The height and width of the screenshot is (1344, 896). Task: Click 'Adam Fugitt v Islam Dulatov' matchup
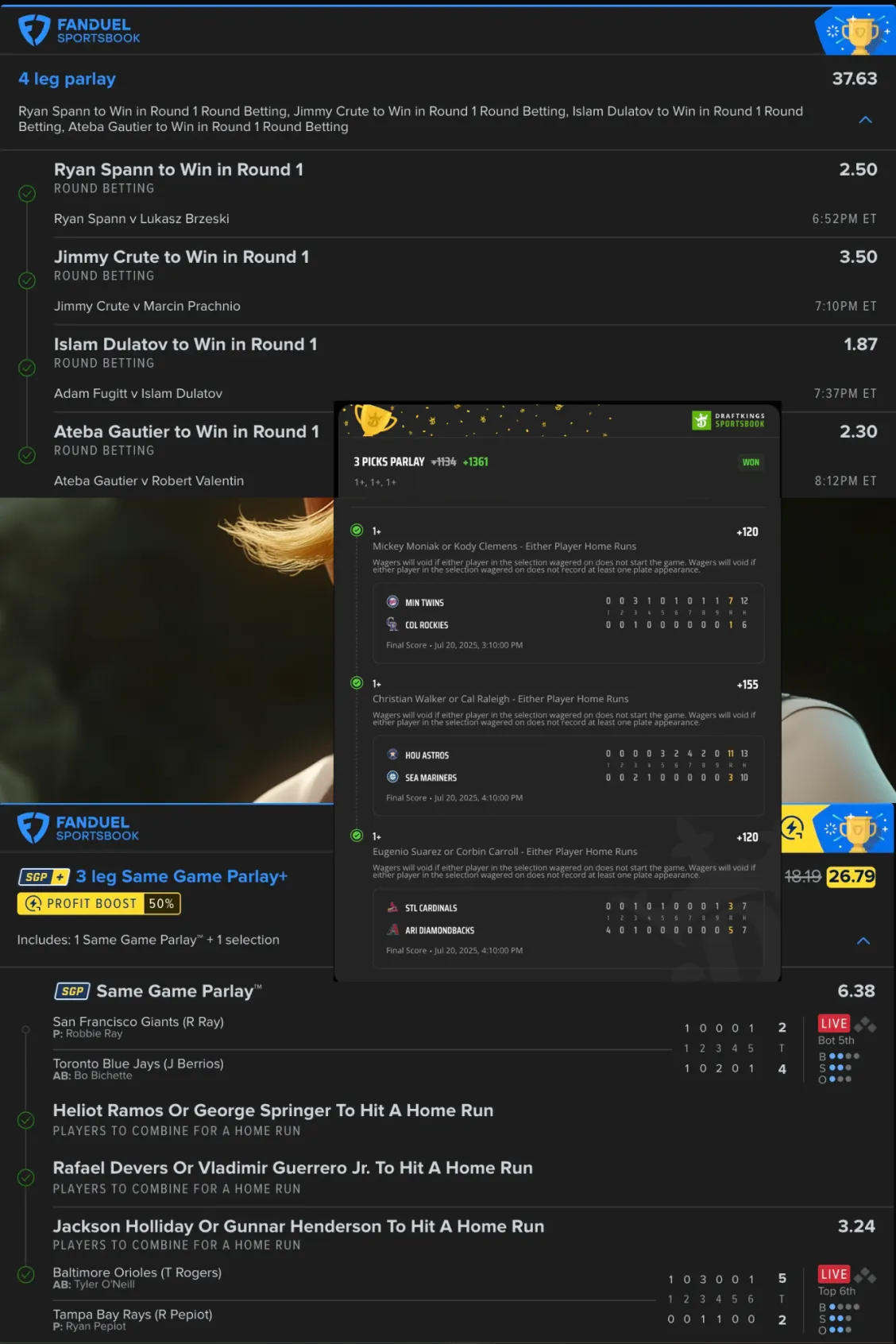click(x=138, y=393)
